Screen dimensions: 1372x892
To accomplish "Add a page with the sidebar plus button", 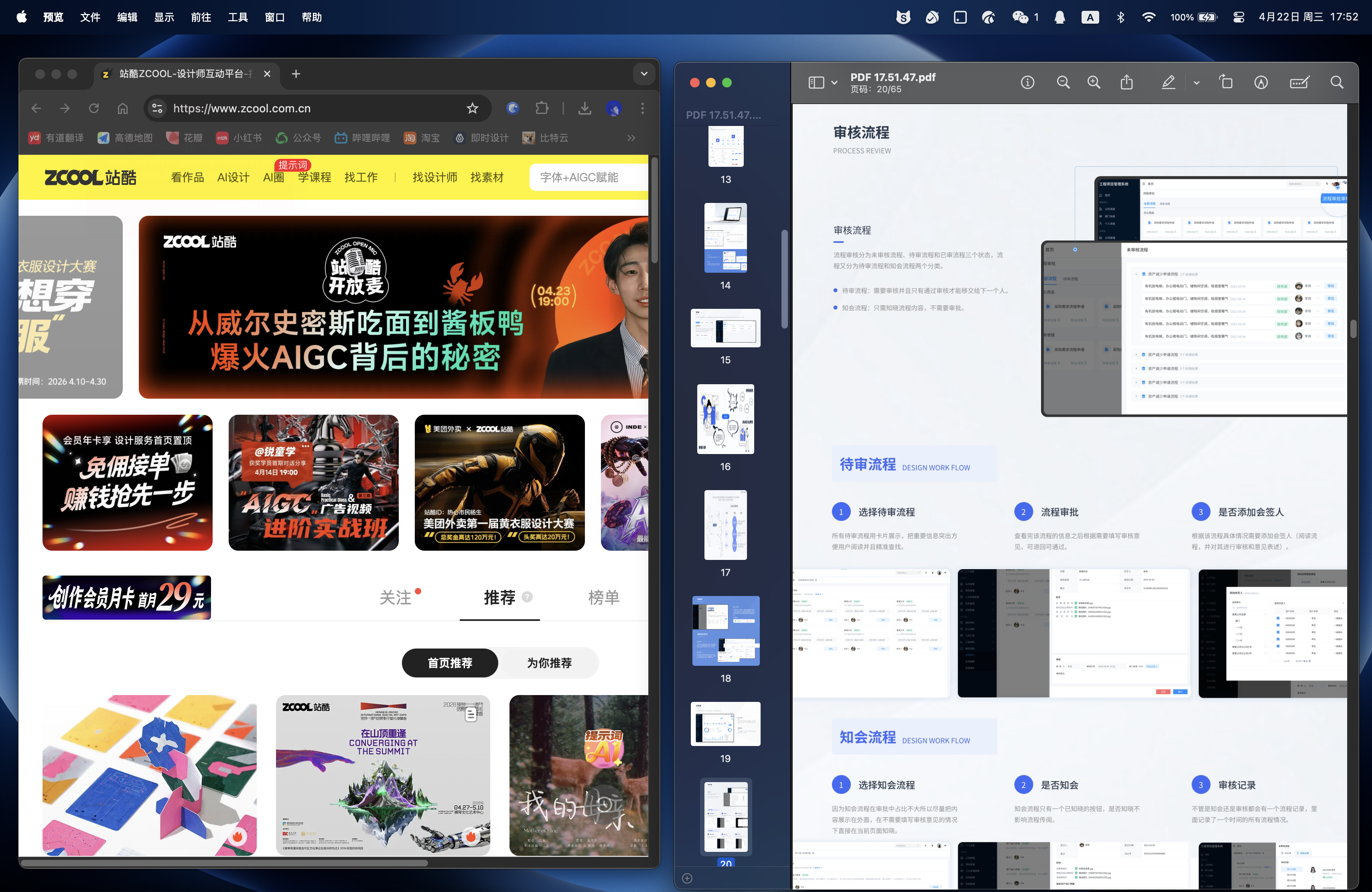I will point(686,878).
